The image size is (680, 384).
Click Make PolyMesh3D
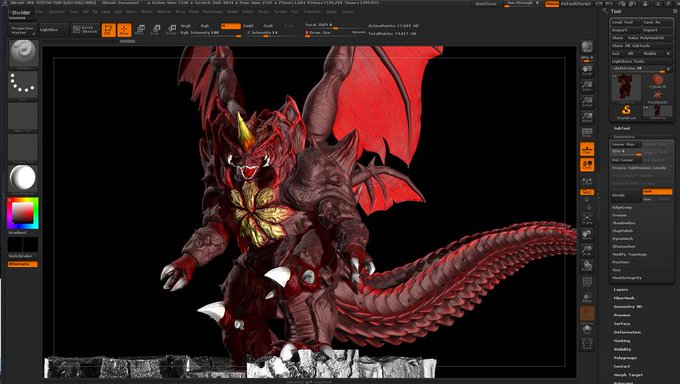[649, 38]
